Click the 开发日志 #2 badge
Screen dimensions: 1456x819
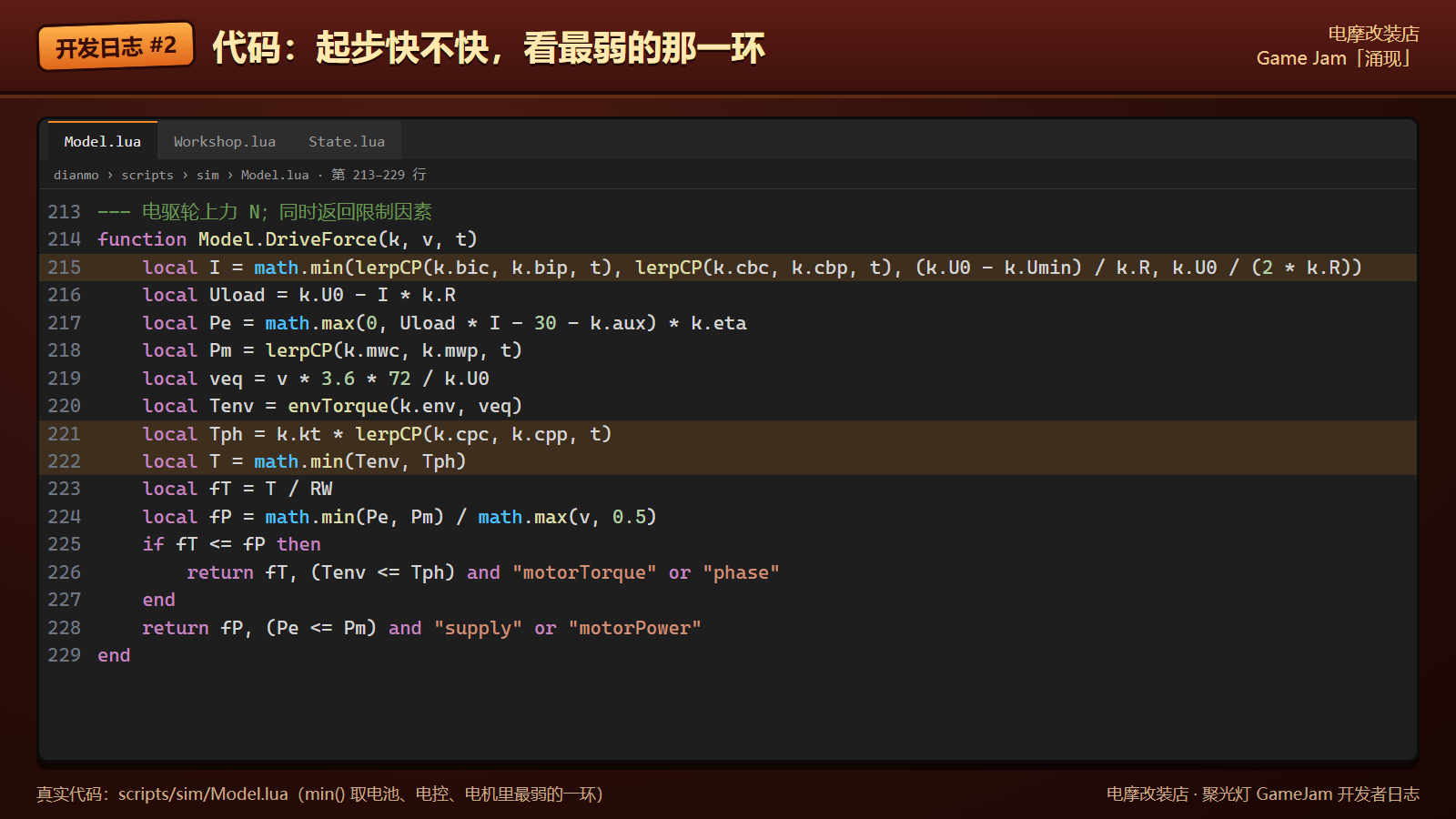tap(116, 46)
